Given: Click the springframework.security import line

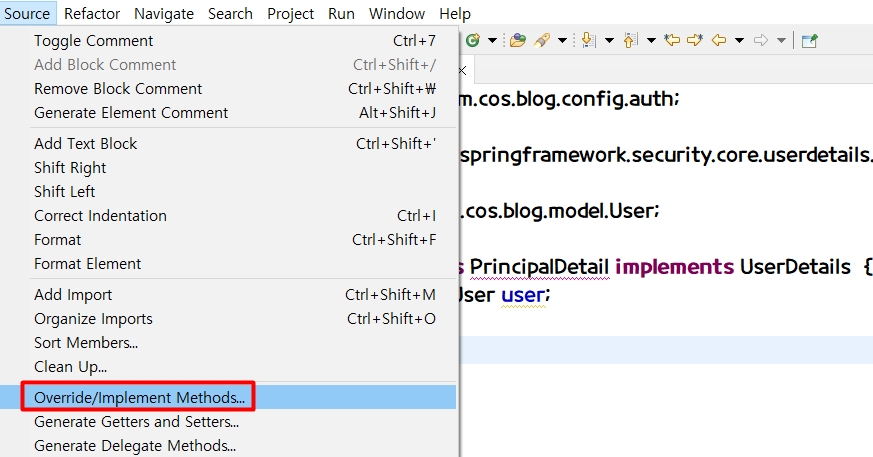Looking at the screenshot, I should [666, 155].
